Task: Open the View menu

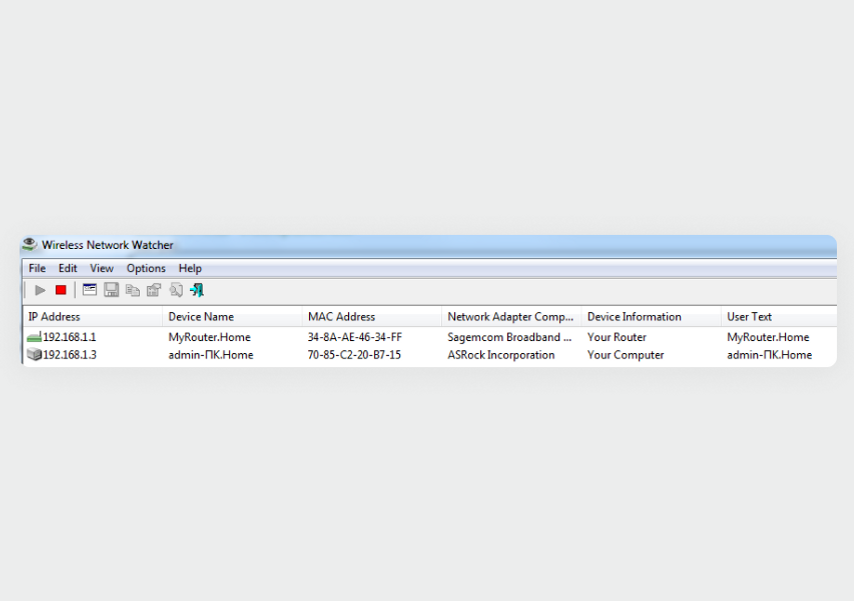Action: 101,268
